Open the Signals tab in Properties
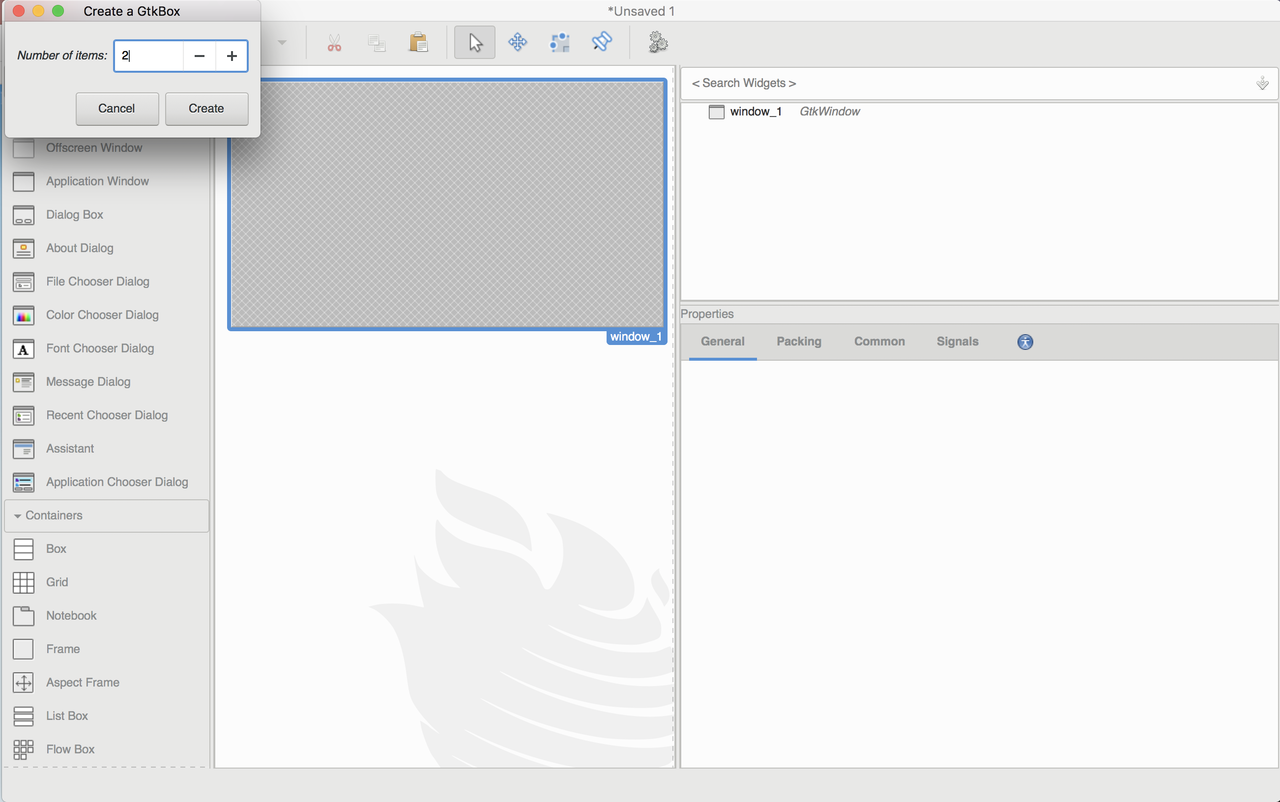Image resolution: width=1280 pixels, height=802 pixels. pyautogui.click(x=957, y=341)
